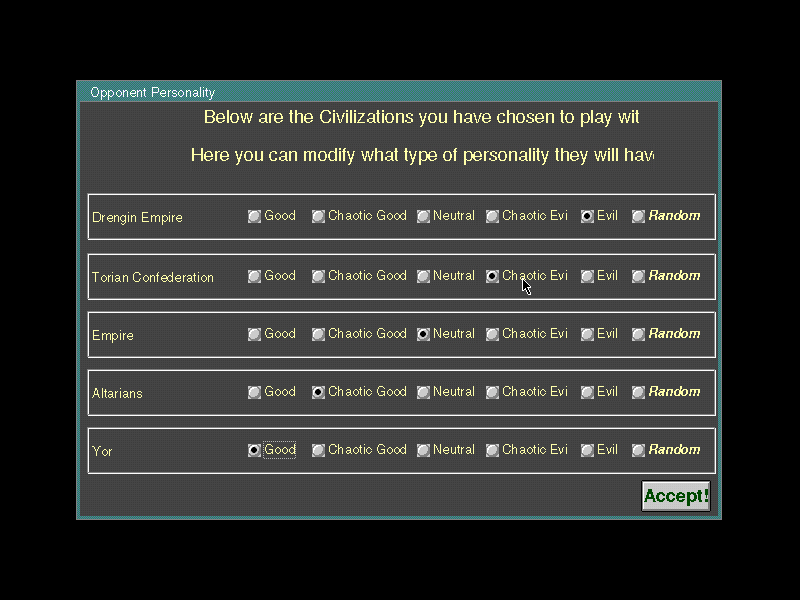
Task: Choose Random for the Empire row
Action: [x=638, y=334]
